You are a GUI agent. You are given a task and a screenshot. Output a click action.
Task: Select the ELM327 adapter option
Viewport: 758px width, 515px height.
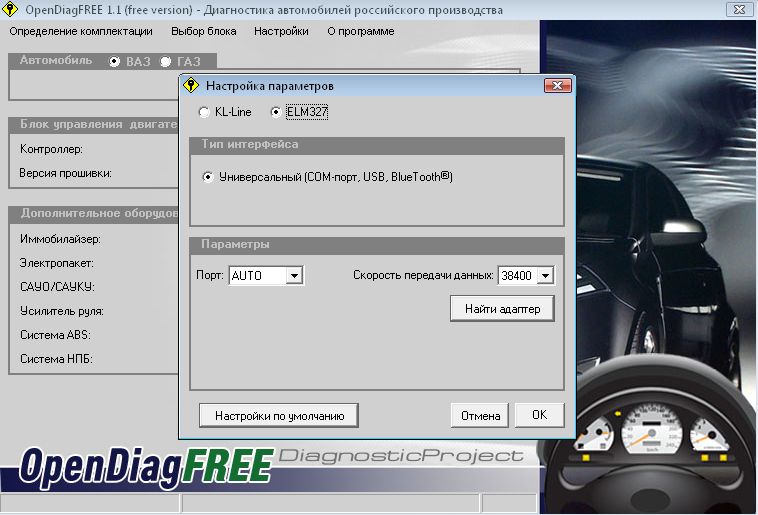pyautogui.click(x=276, y=112)
